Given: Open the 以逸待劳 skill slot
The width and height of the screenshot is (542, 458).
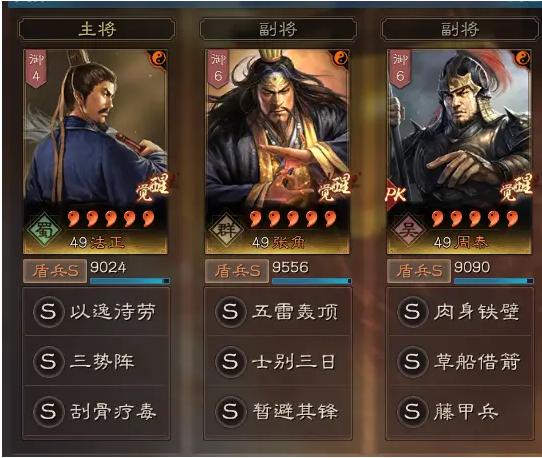Looking at the screenshot, I should [x=96, y=312].
